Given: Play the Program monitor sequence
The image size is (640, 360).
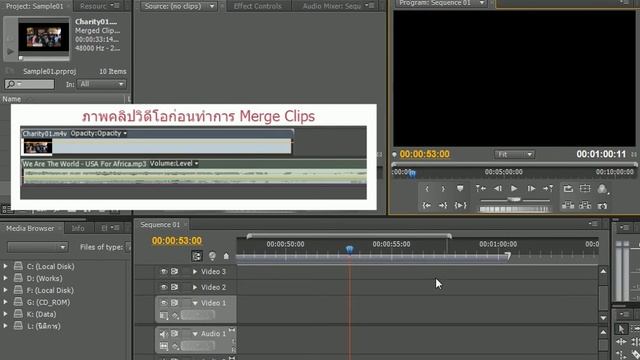Looking at the screenshot, I should 514,189.
